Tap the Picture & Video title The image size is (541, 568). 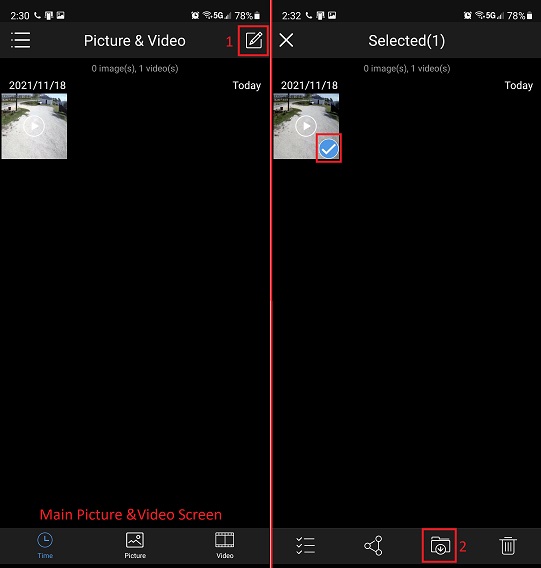coord(135,41)
